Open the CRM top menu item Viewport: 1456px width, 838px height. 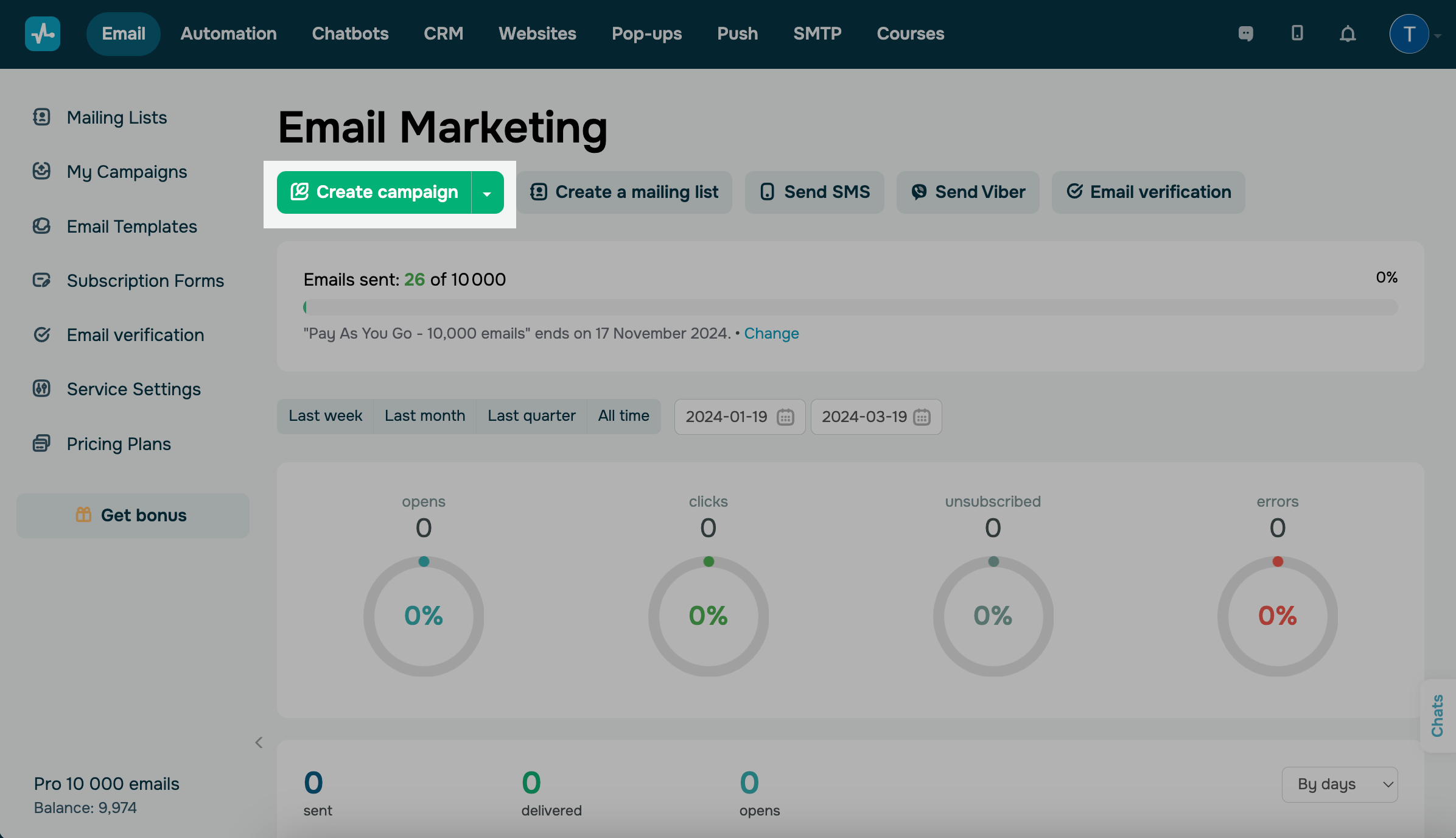443,33
